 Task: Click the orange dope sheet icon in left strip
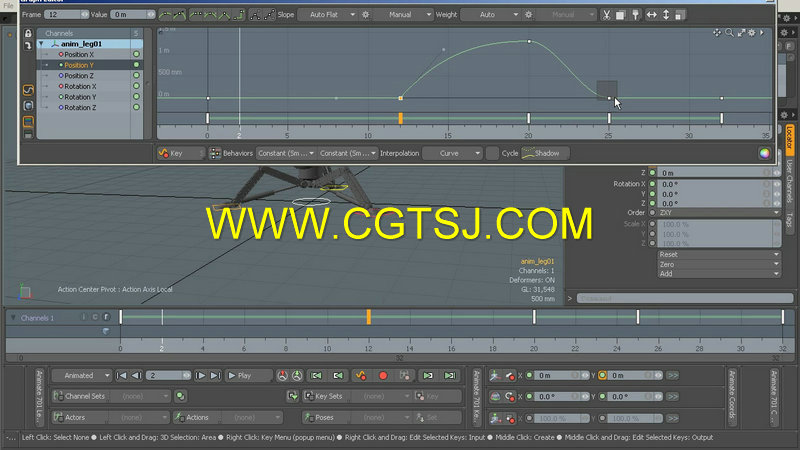29,121
